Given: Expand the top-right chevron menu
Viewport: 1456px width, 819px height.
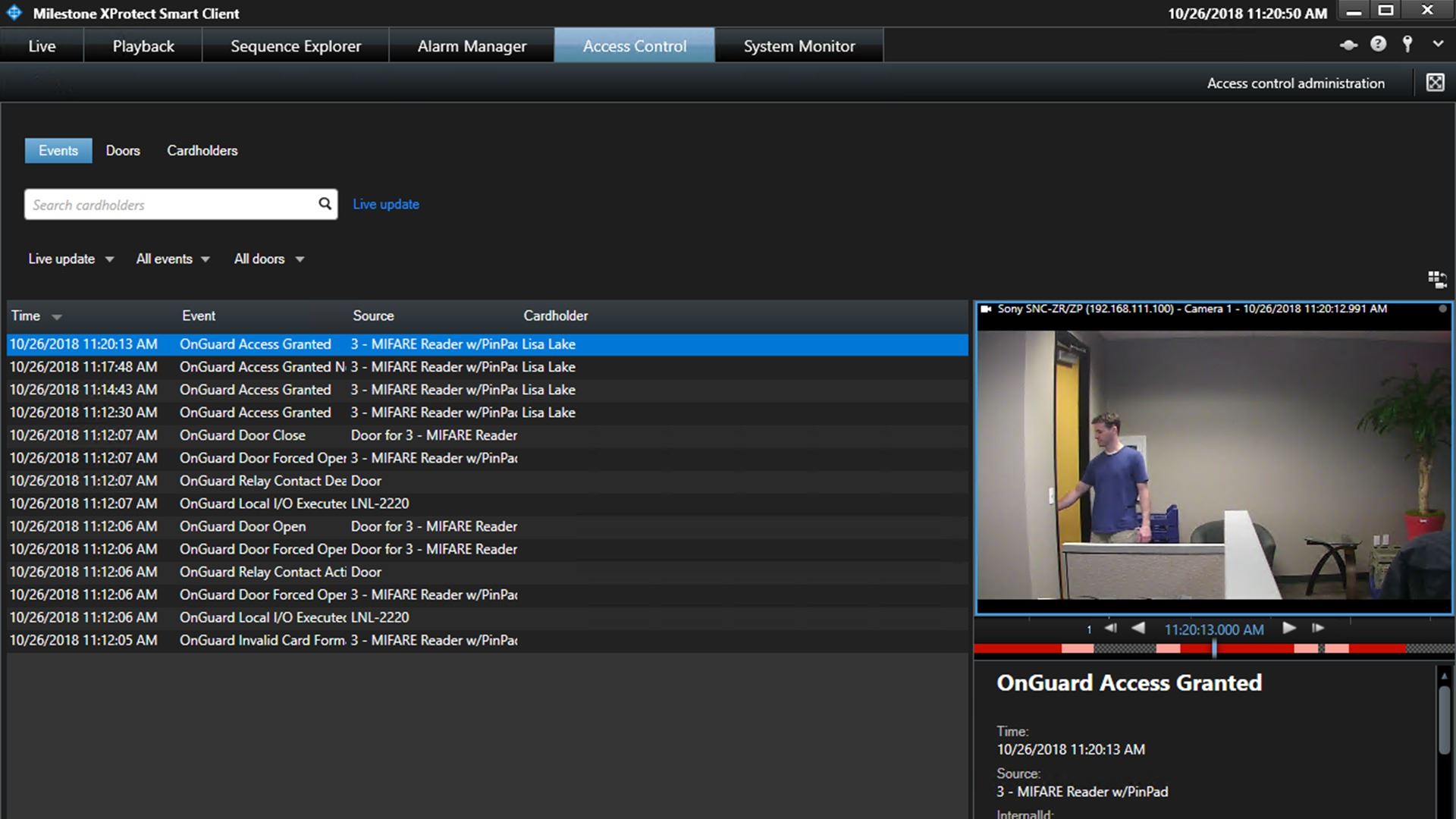Looking at the screenshot, I should 1438,44.
